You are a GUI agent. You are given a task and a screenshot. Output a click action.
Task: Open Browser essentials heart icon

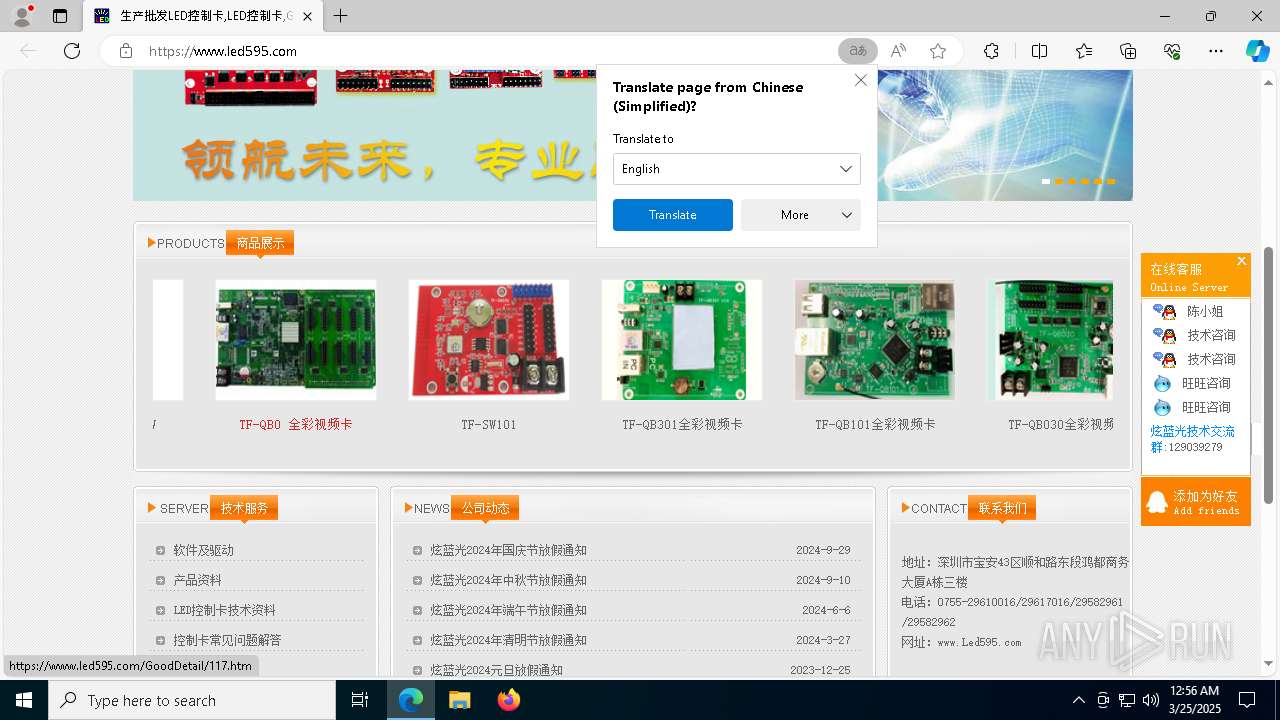1172,51
